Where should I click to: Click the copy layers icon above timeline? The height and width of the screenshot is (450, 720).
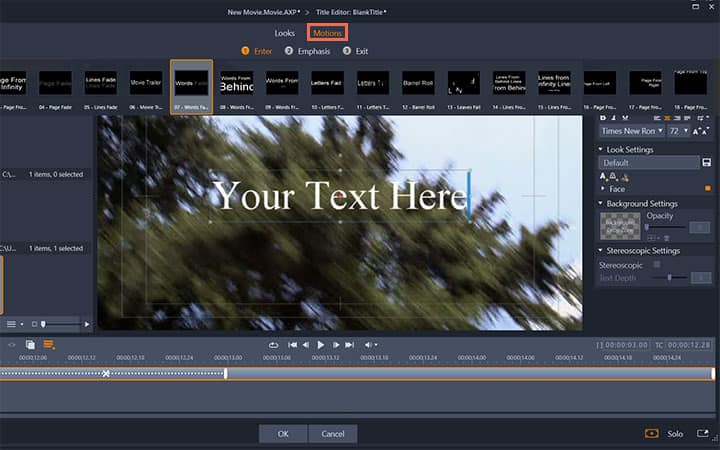pos(30,344)
